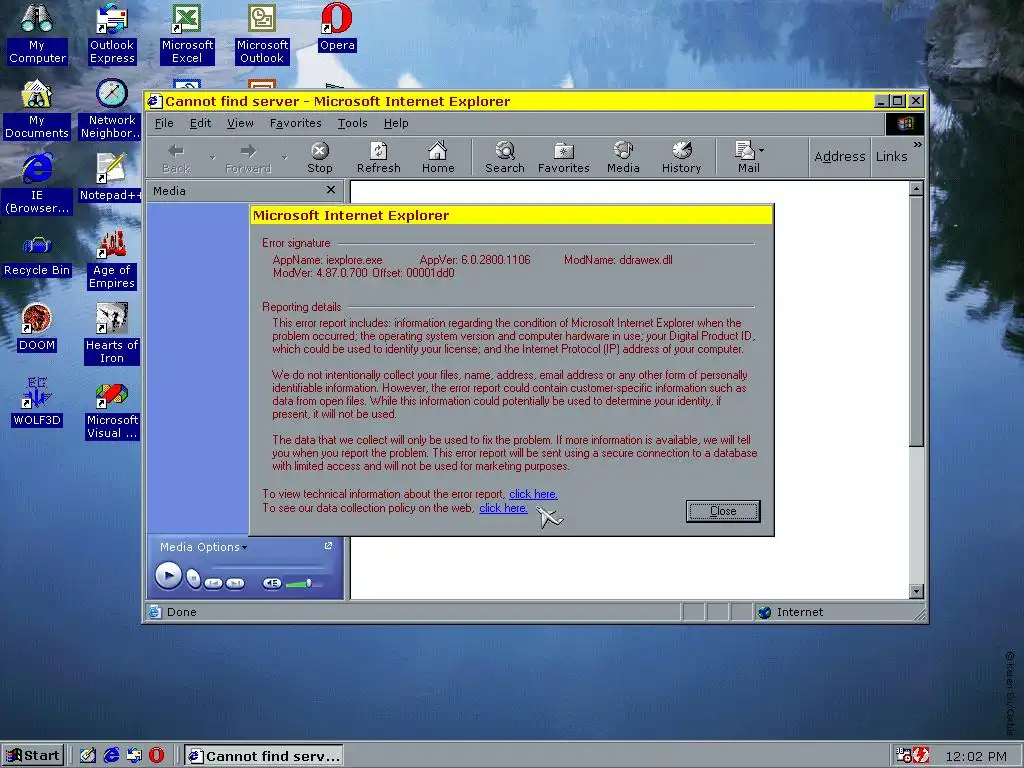The image size is (1024, 768).
Task: Open the File menu
Action: coord(164,123)
